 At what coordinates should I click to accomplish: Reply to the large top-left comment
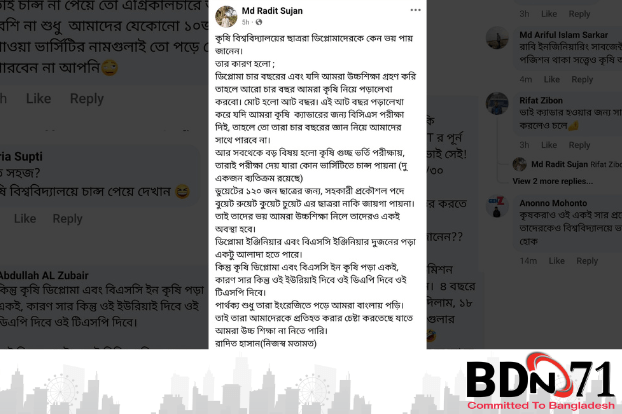[x=86, y=98]
